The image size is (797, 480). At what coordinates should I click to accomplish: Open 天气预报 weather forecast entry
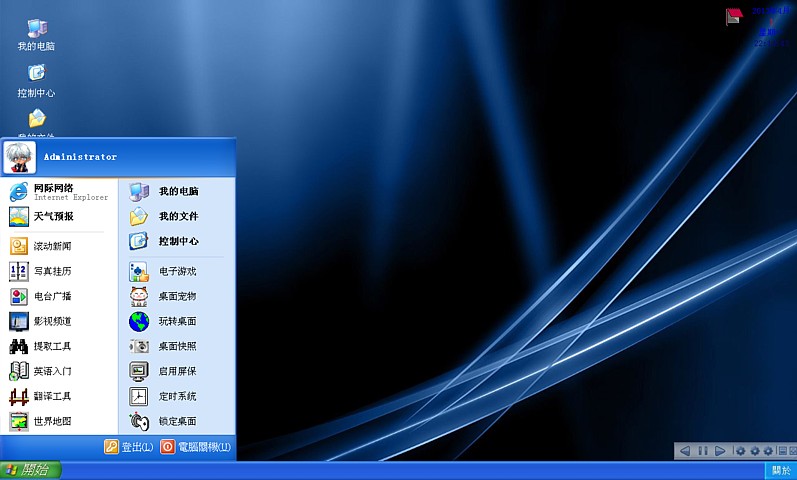pos(53,216)
